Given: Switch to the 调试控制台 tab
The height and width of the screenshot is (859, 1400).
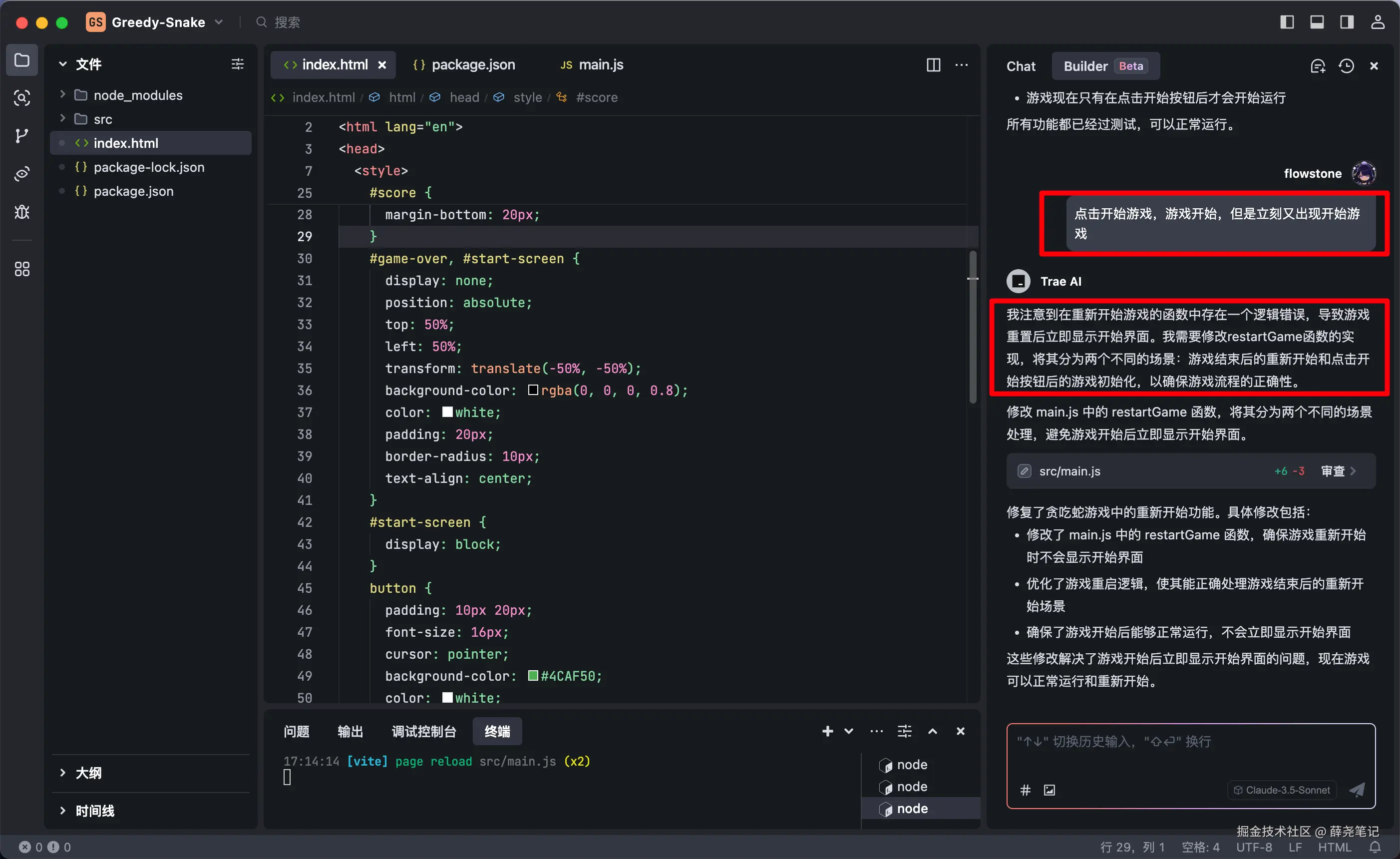Looking at the screenshot, I should pyautogui.click(x=424, y=731).
